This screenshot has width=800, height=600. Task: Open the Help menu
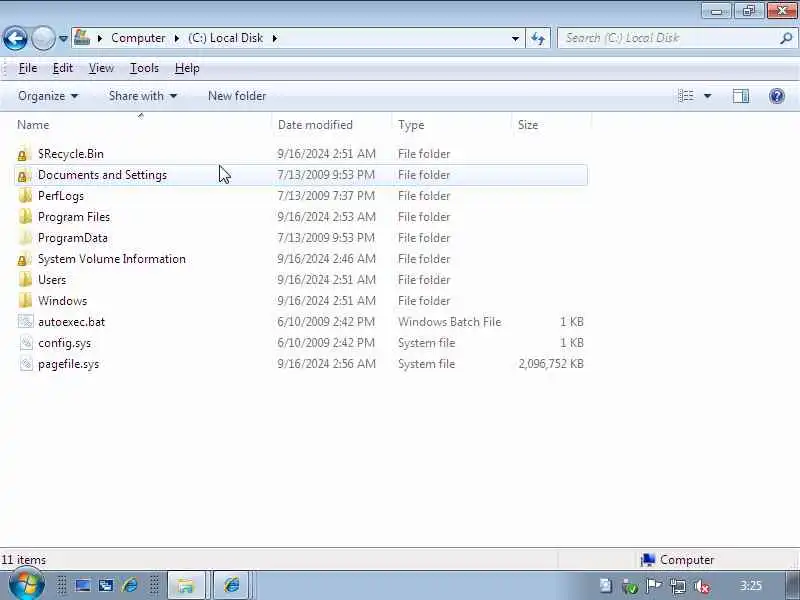pyautogui.click(x=187, y=68)
